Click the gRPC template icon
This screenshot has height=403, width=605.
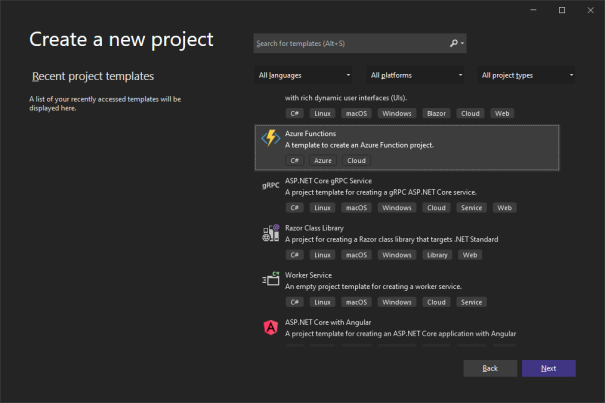[271, 185]
